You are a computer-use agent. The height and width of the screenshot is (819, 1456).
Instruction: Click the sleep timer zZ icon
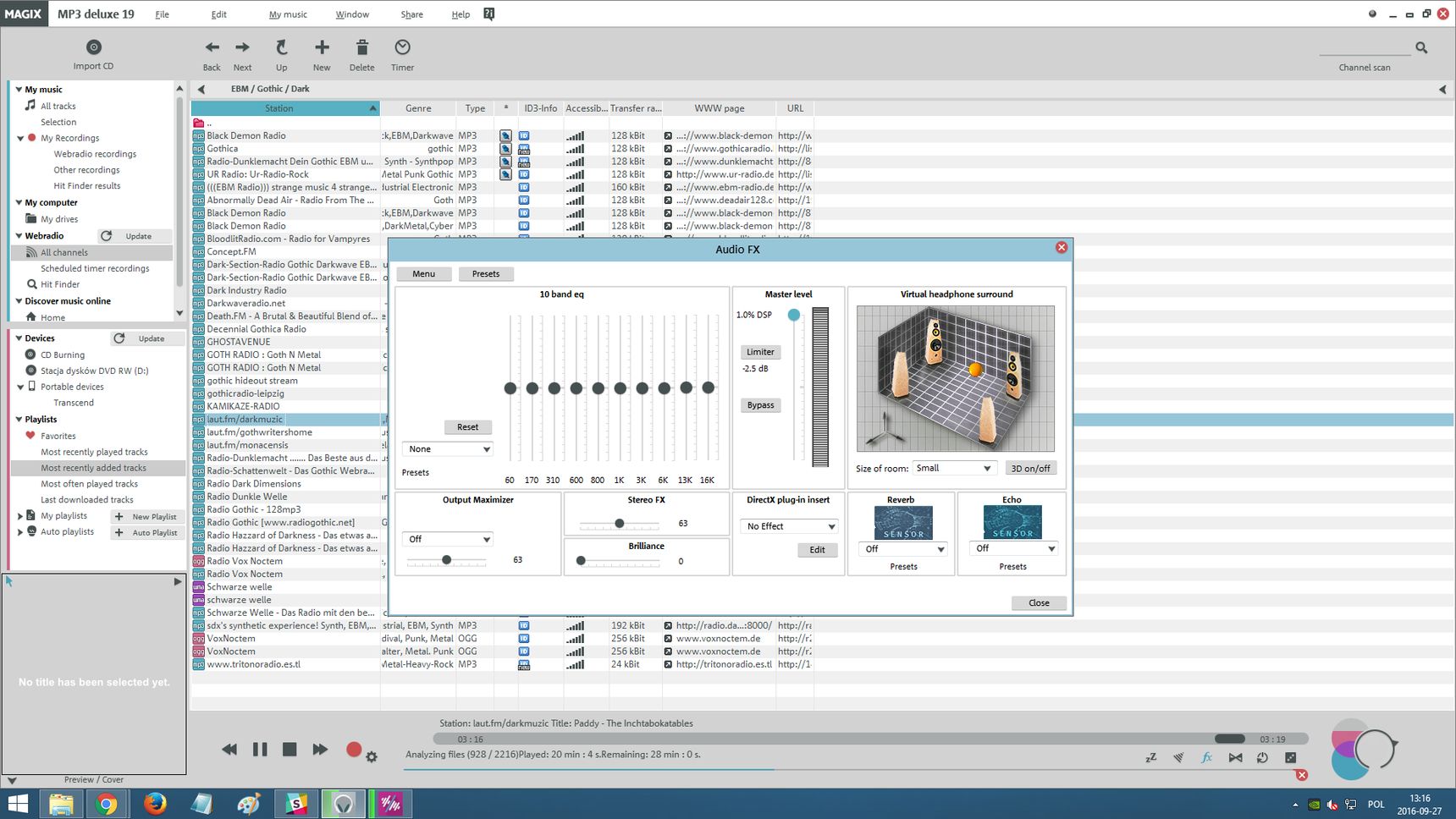(x=1150, y=757)
